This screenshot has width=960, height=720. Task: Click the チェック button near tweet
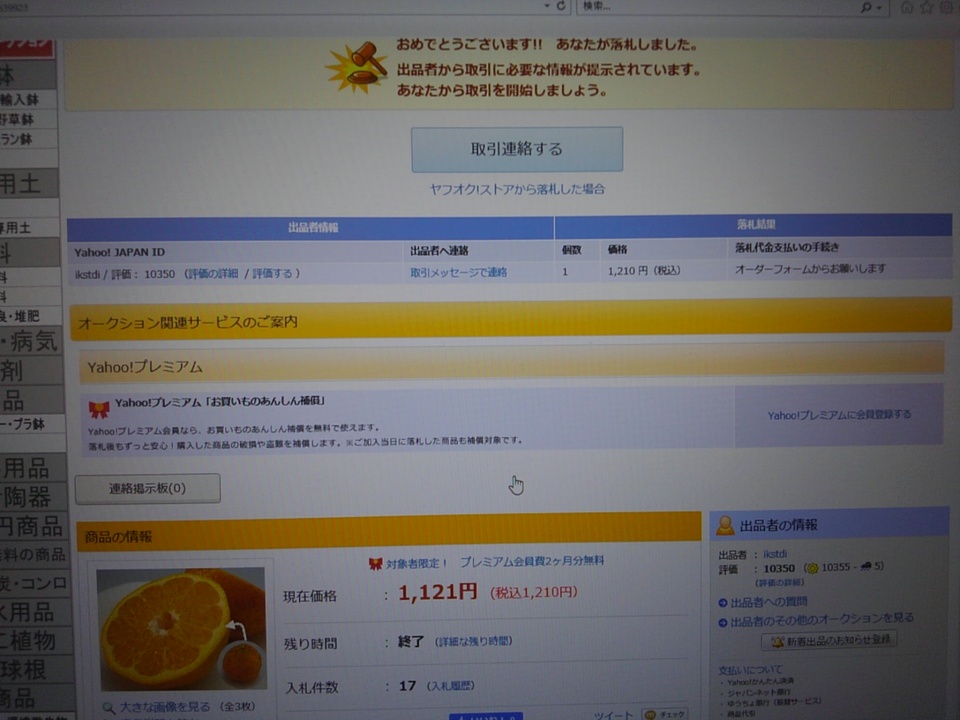click(665, 714)
